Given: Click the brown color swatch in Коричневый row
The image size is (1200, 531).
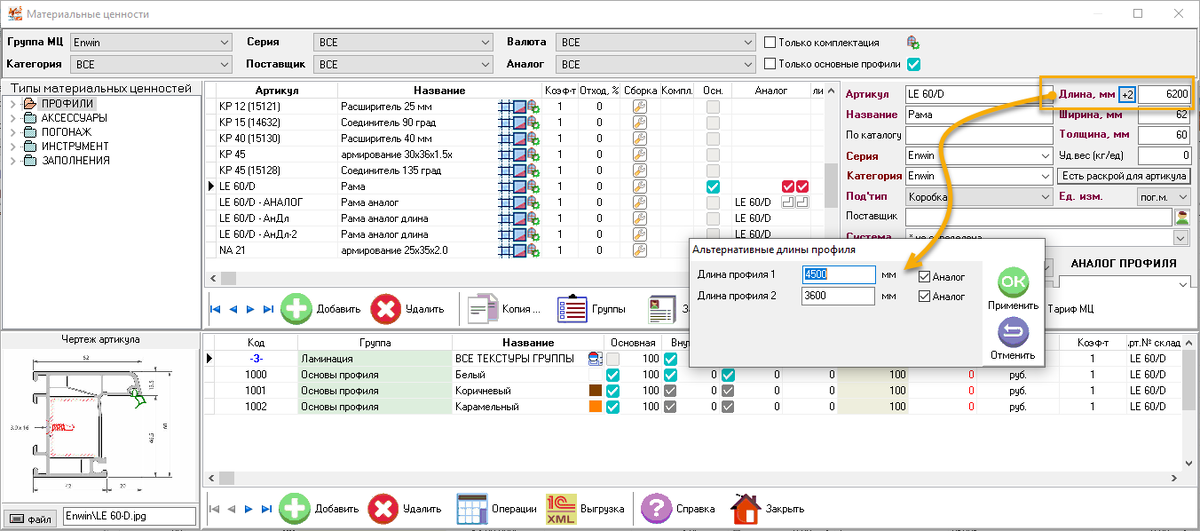Looking at the screenshot, I should 594,391.
